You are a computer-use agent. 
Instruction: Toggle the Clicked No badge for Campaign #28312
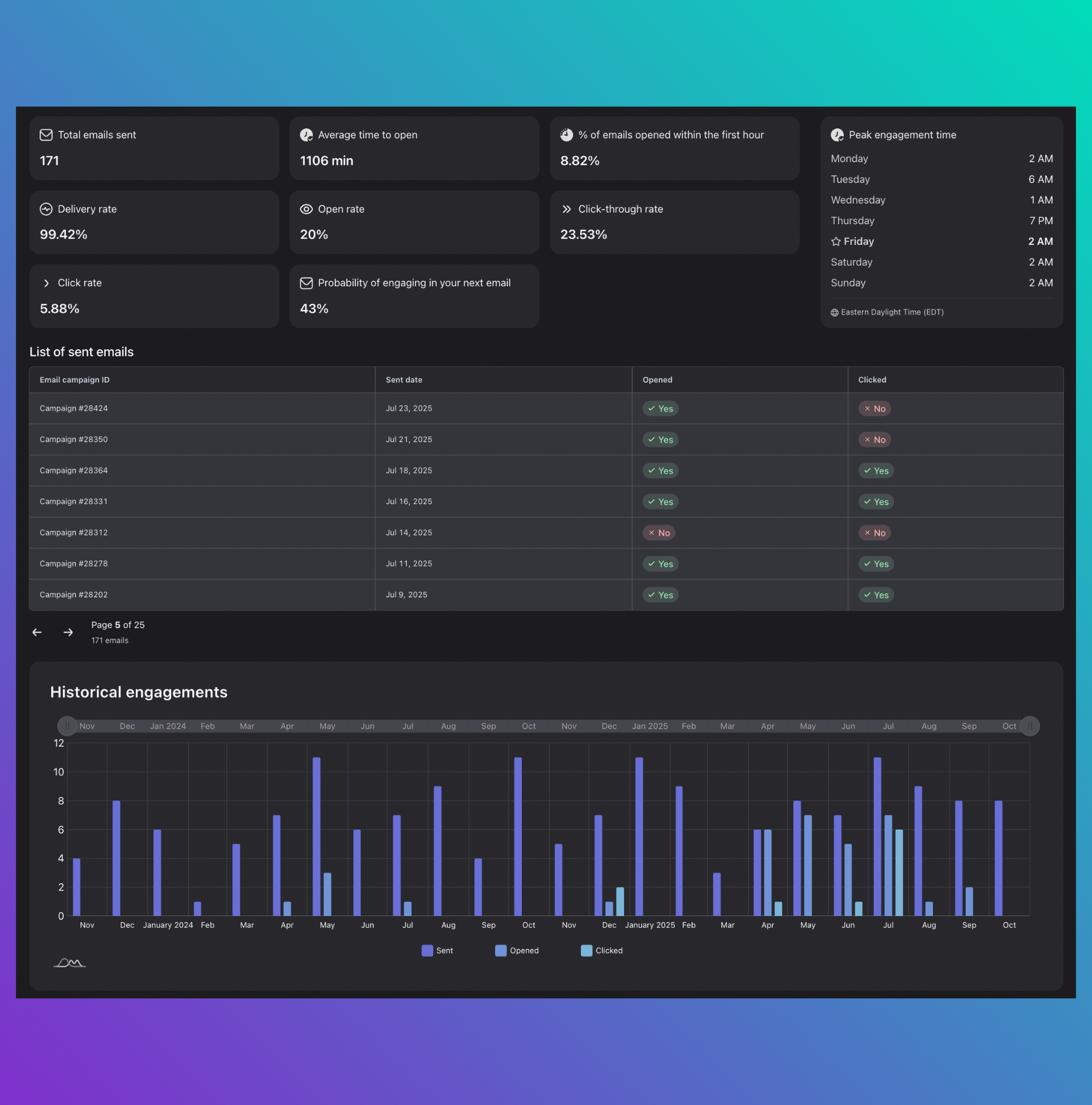(x=874, y=533)
